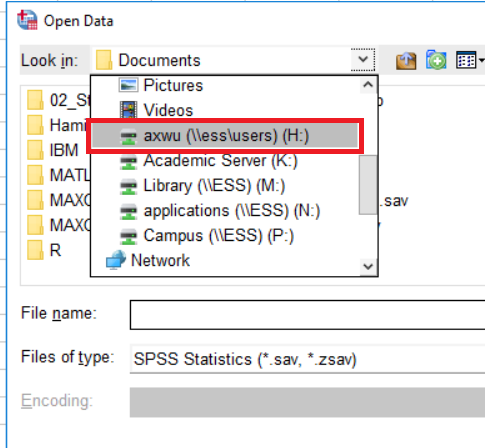
Task: Select the Hami folder in file list
Action: (58, 125)
